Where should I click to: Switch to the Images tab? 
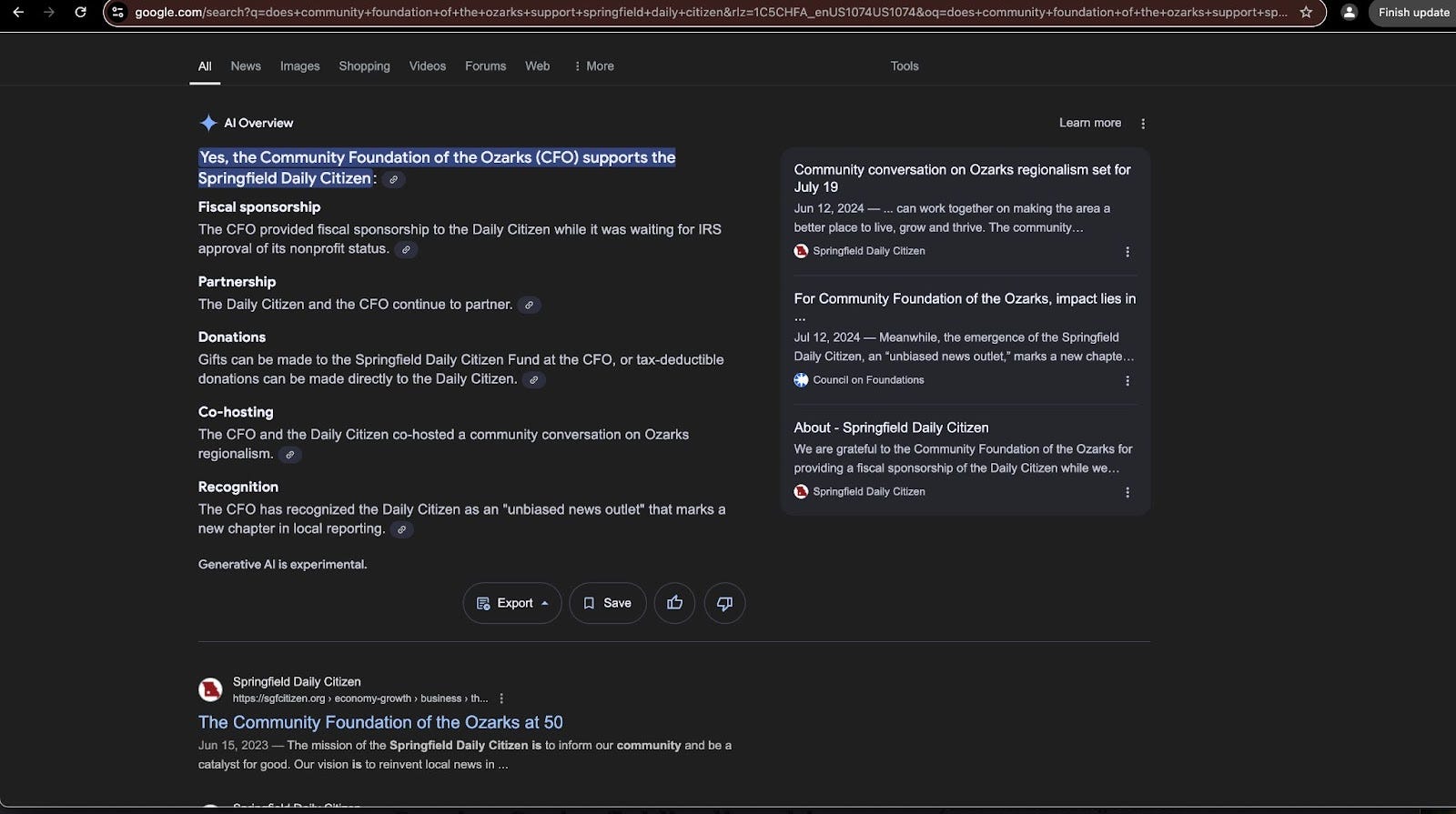pos(299,66)
